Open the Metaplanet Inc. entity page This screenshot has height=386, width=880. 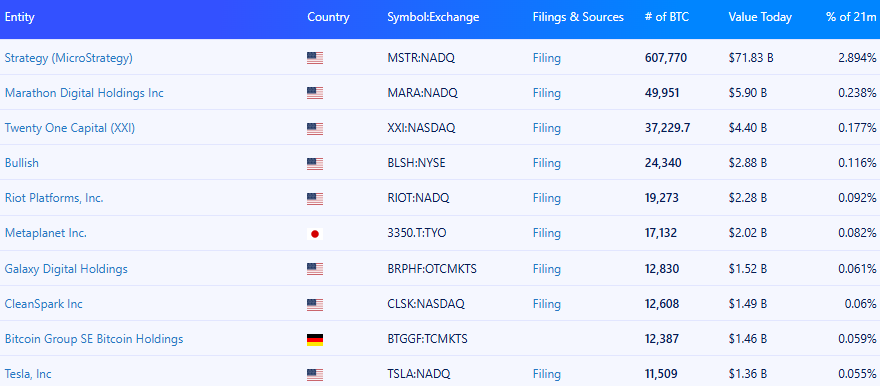(x=45, y=233)
